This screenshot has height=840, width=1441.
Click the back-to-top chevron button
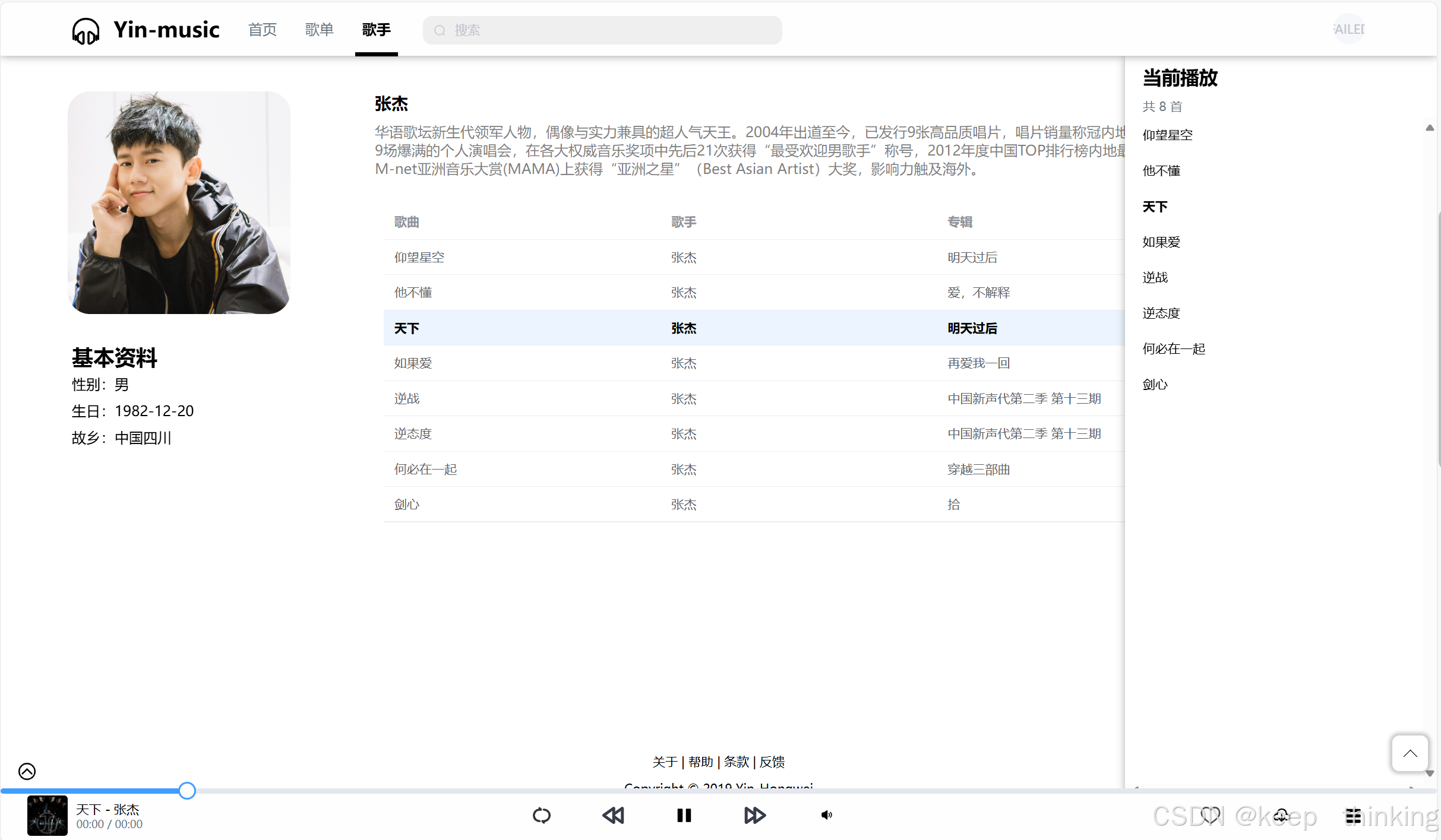pos(1410,753)
